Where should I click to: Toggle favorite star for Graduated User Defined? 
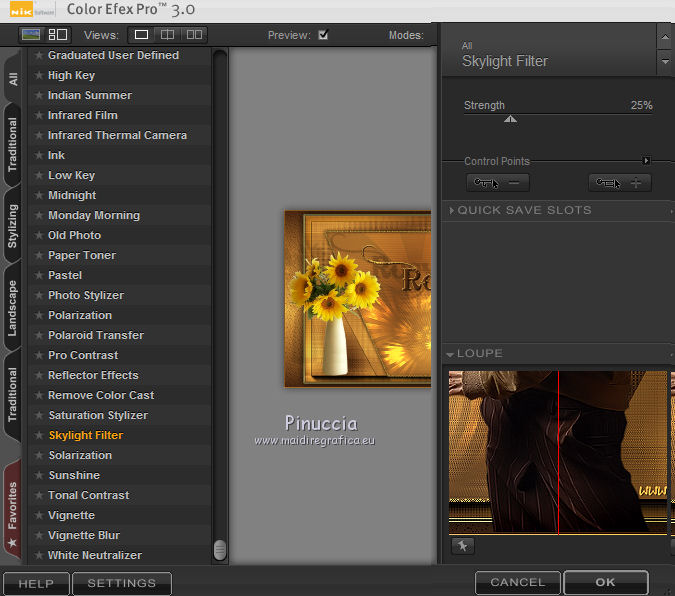(39, 55)
